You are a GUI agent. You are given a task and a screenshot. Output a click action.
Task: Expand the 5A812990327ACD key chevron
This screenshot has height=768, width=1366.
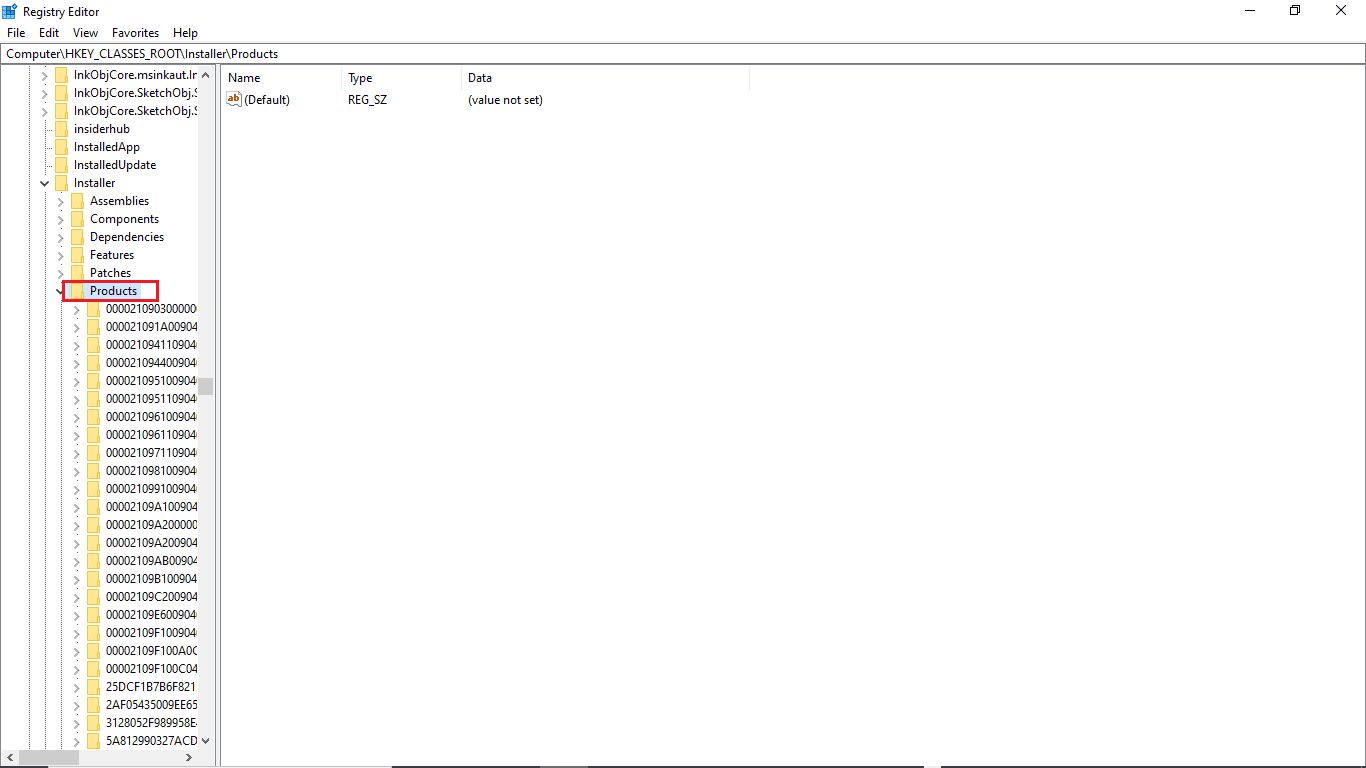pos(76,741)
